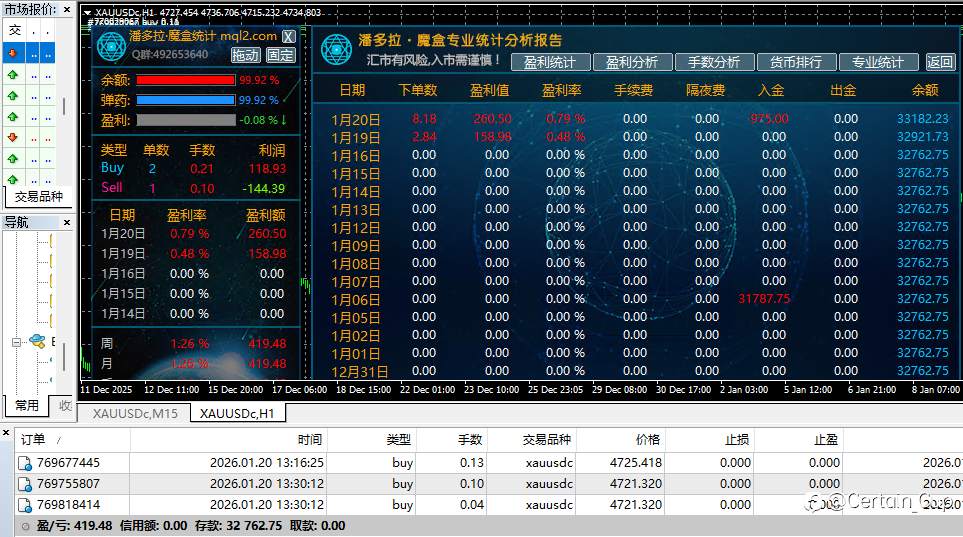Click Sell loss -144.39 in small panel

pyautogui.click(x=263, y=189)
